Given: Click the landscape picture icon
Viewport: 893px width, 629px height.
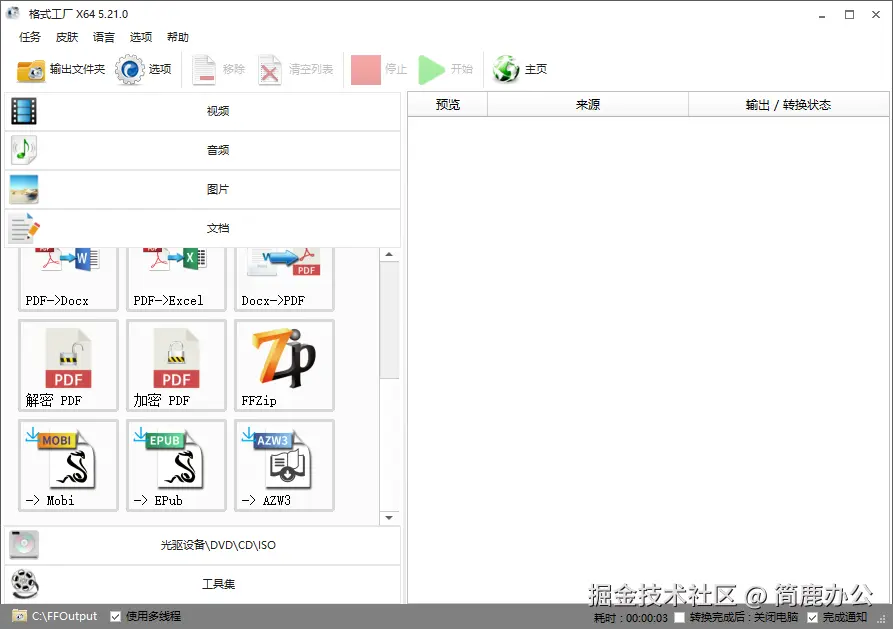Looking at the screenshot, I should coord(24,189).
